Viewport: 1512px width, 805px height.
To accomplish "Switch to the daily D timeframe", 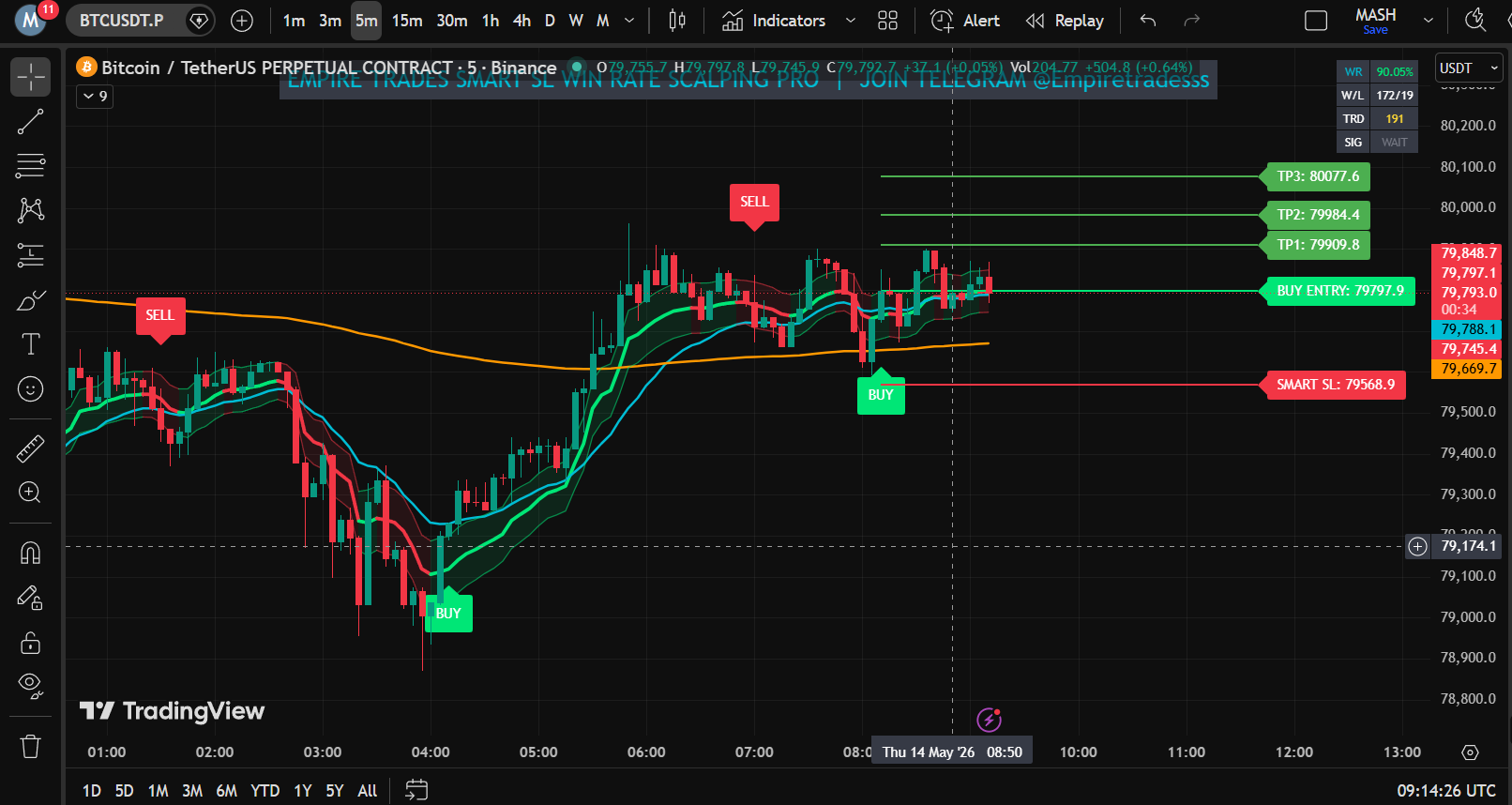I will point(550,21).
